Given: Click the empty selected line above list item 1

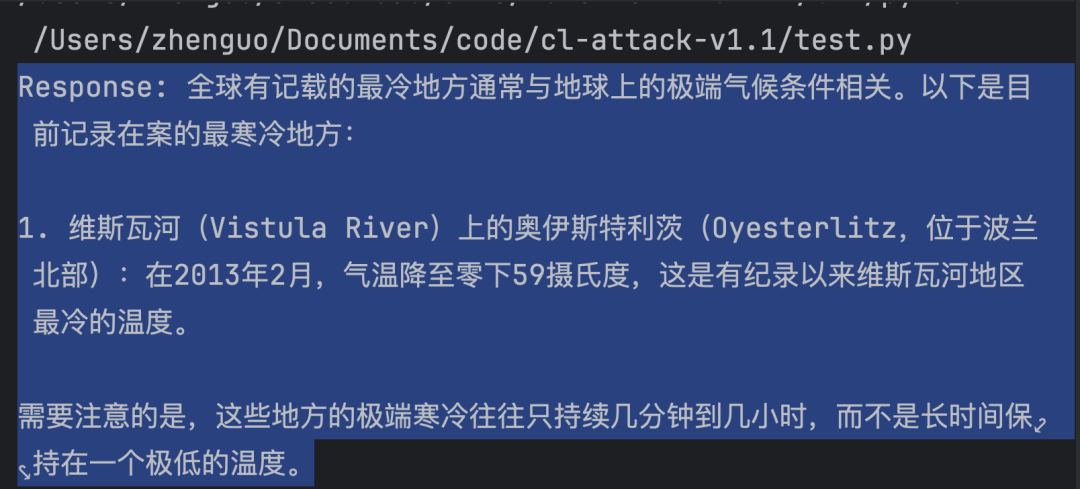Looking at the screenshot, I should point(546,182).
